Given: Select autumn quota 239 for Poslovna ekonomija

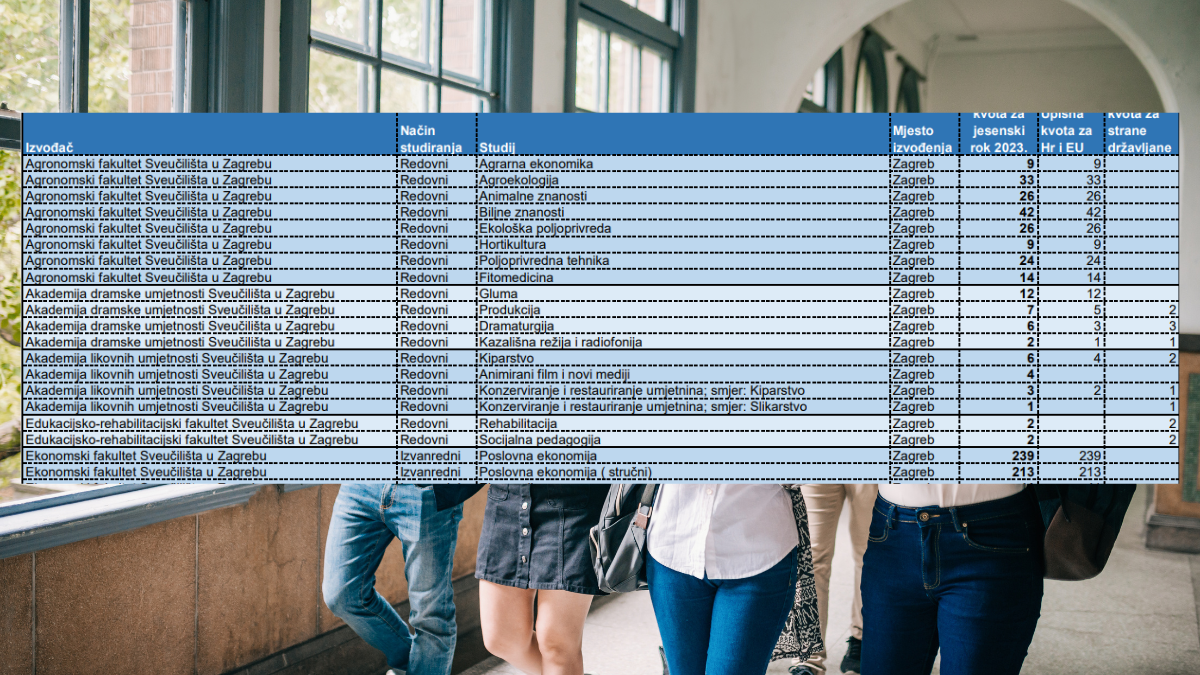Looking at the screenshot, I should (999, 455).
